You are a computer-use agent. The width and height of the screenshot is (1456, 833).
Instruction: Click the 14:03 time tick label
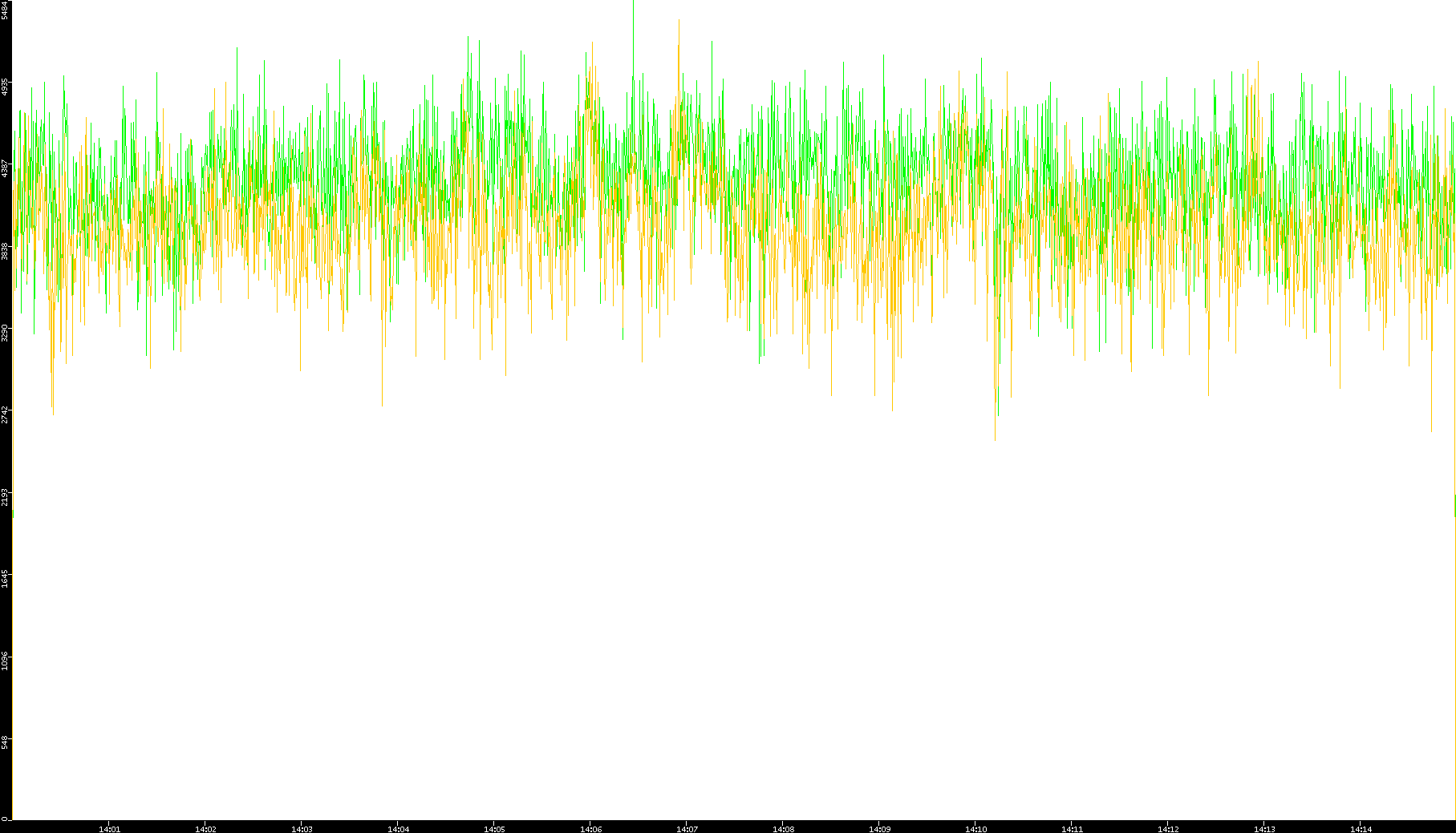point(302,829)
